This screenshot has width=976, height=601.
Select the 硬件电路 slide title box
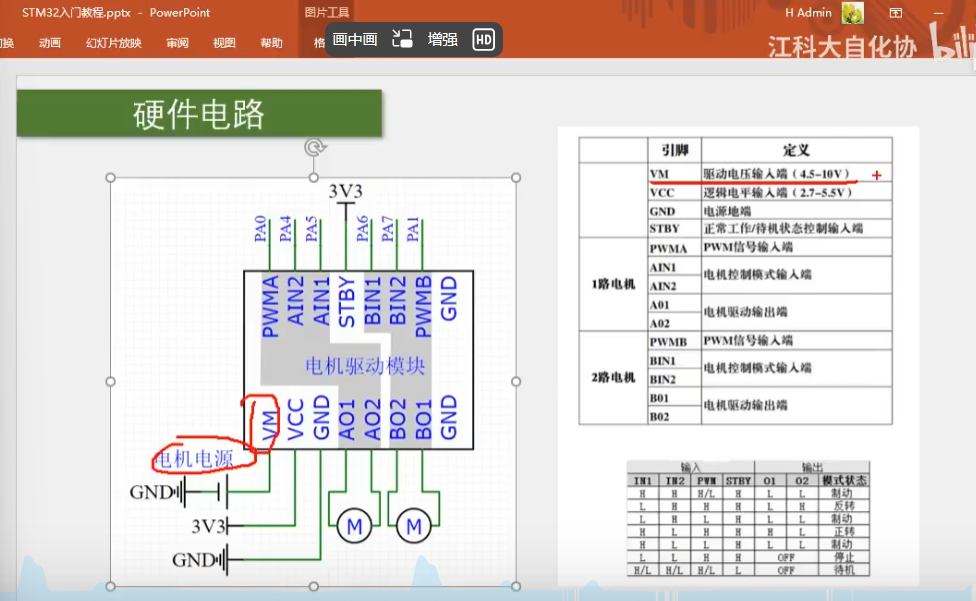(x=199, y=113)
